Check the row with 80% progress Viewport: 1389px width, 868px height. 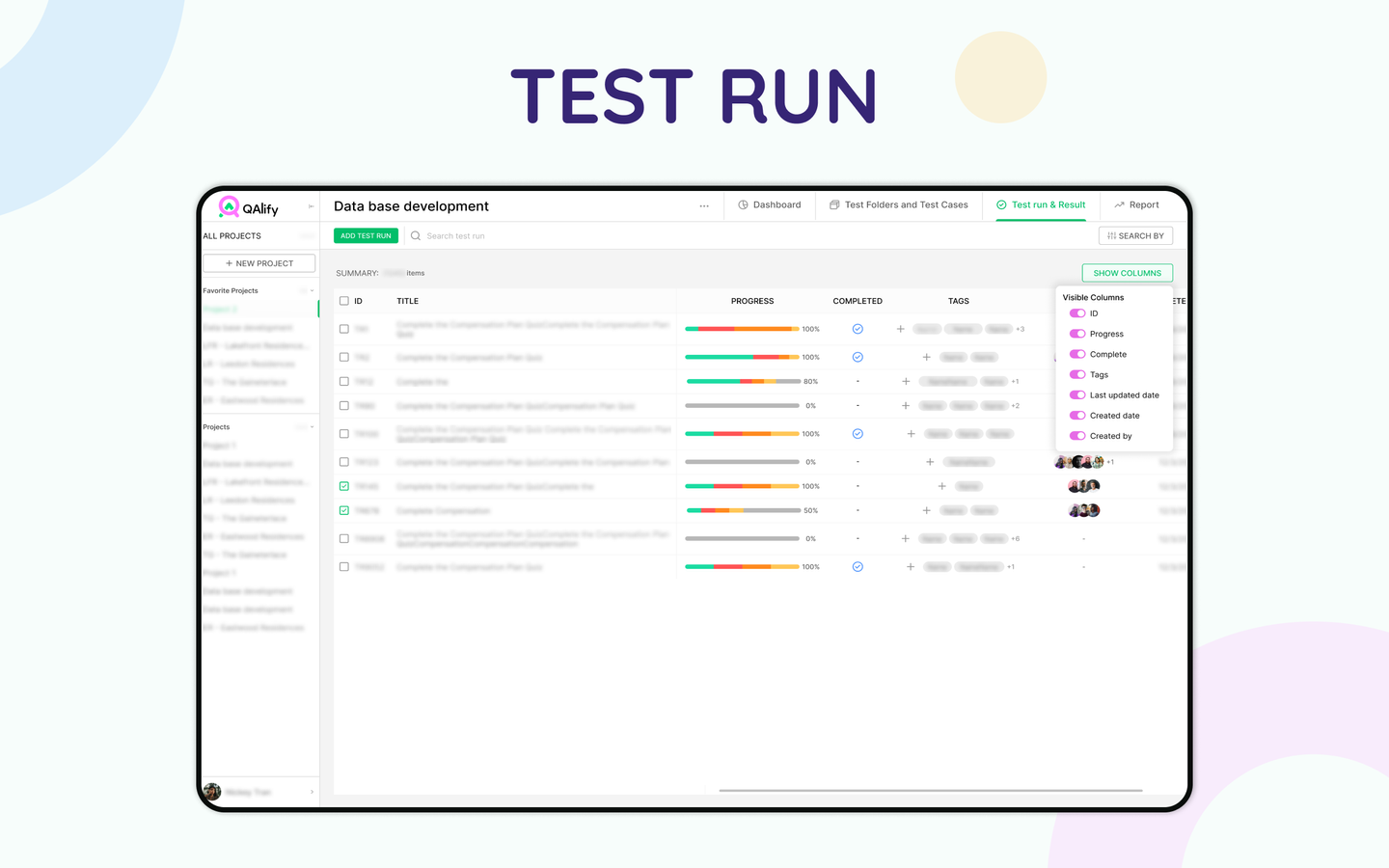(344, 381)
